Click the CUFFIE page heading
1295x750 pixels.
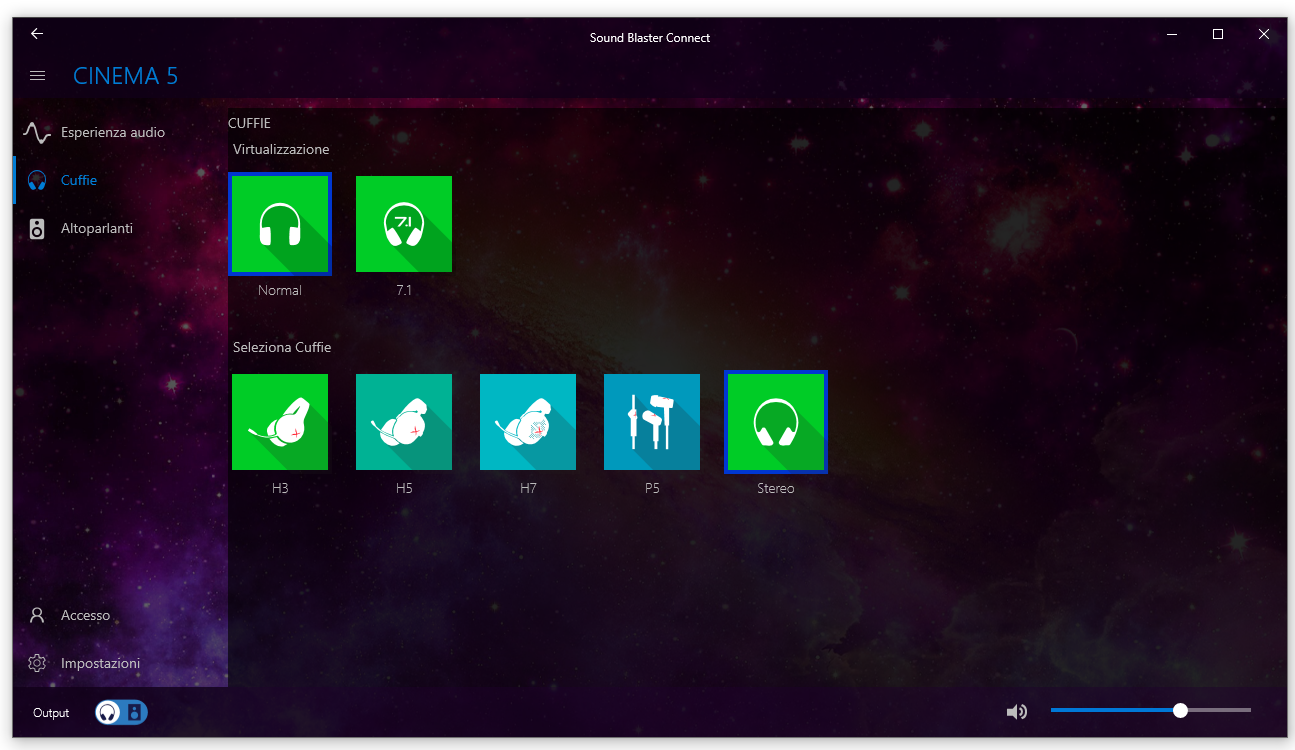click(250, 123)
